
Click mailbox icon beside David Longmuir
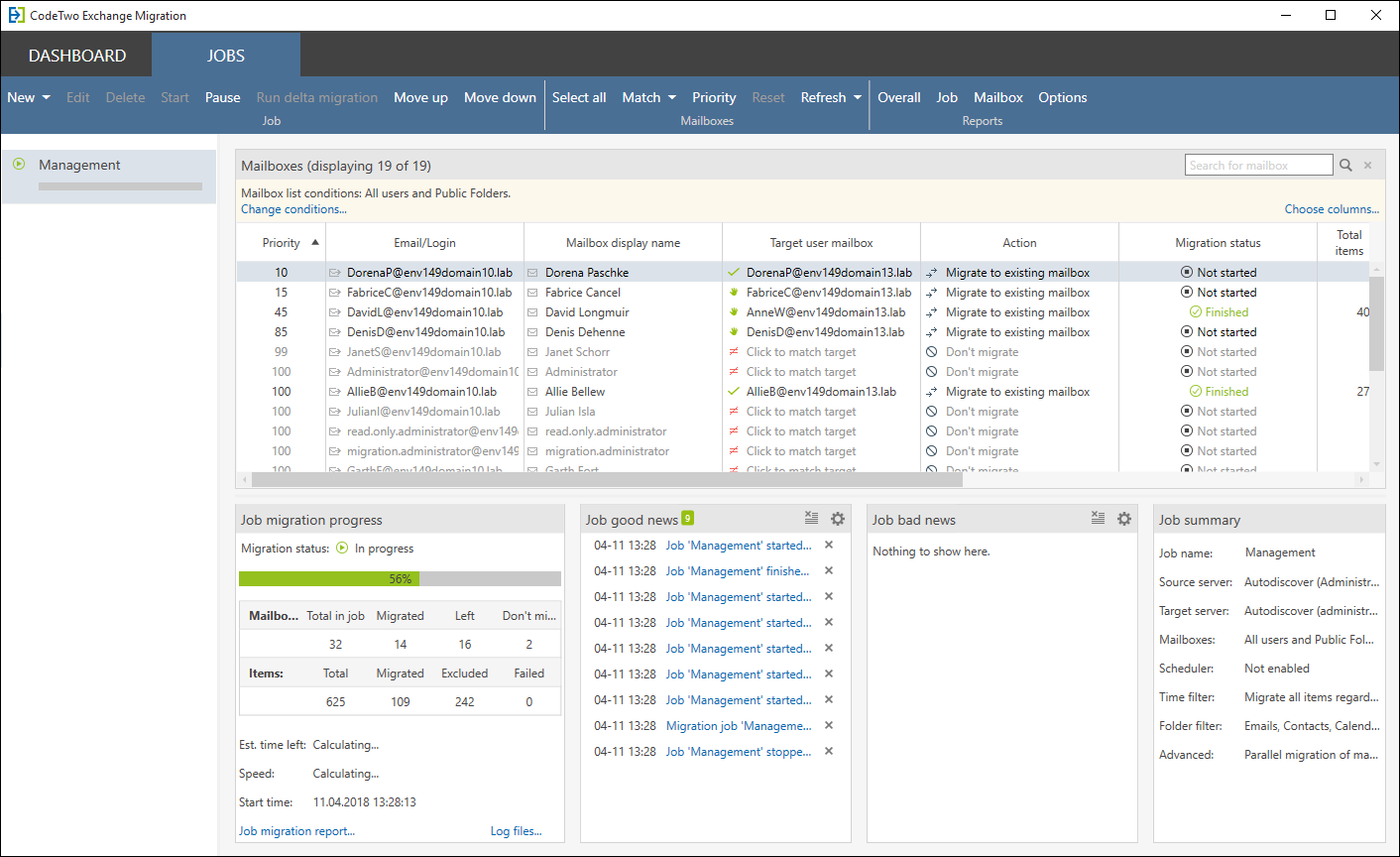click(533, 312)
